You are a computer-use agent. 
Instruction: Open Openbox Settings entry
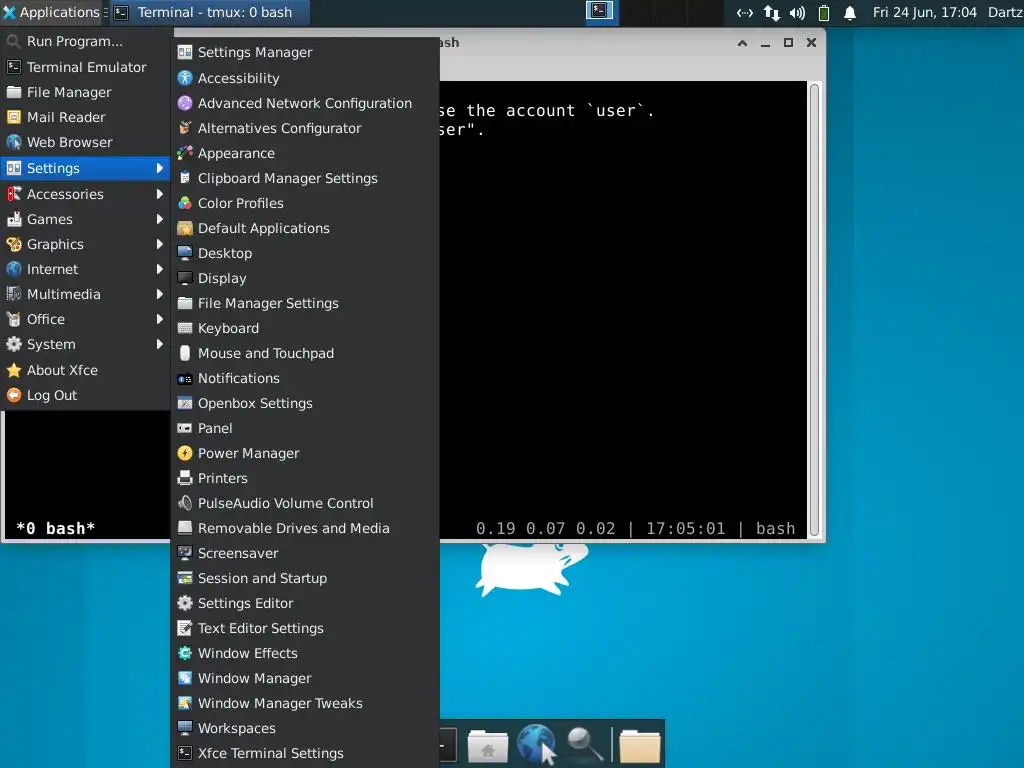tap(305, 403)
